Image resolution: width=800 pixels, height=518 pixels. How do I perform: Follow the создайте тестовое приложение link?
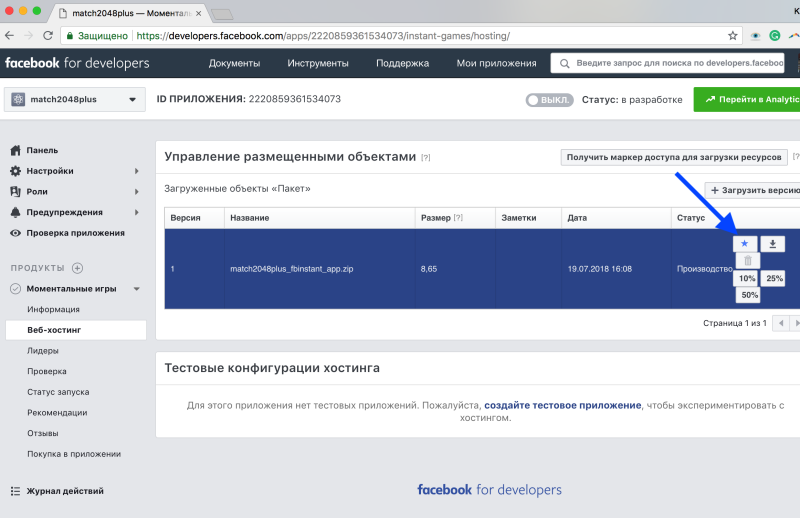click(562, 405)
